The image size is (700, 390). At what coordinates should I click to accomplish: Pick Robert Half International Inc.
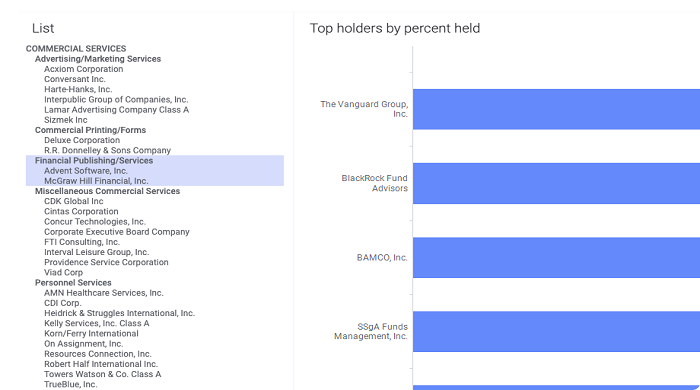[x=101, y=364]
